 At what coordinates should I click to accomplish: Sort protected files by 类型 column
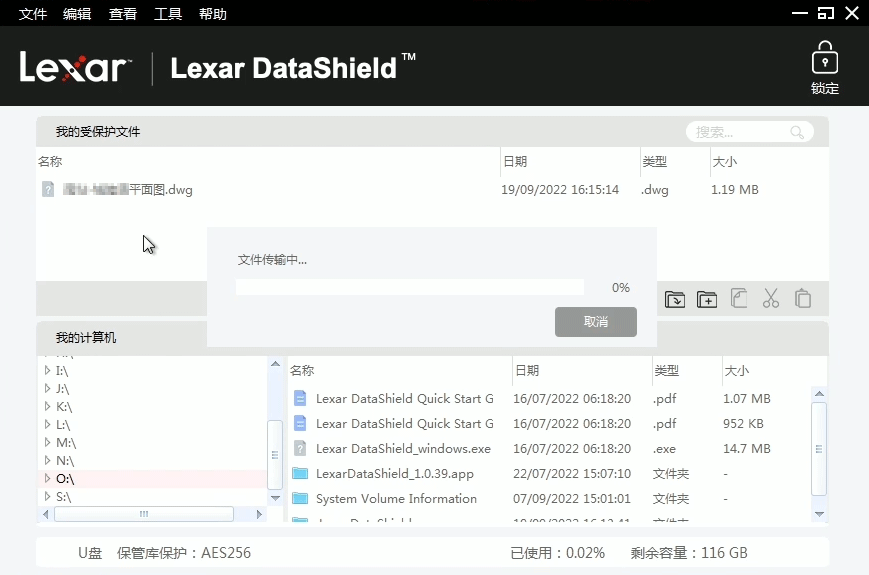pos(655,161)
